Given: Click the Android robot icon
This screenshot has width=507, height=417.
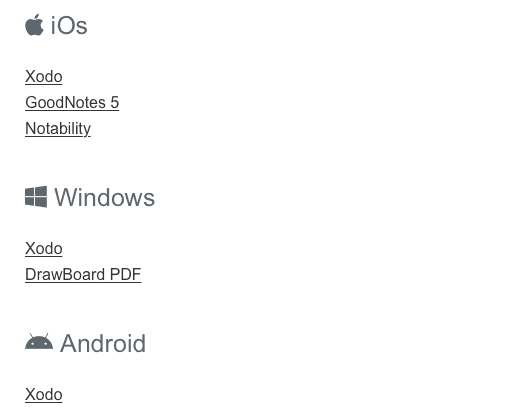Looking at the screenshot, I should [x=39, y=341].
